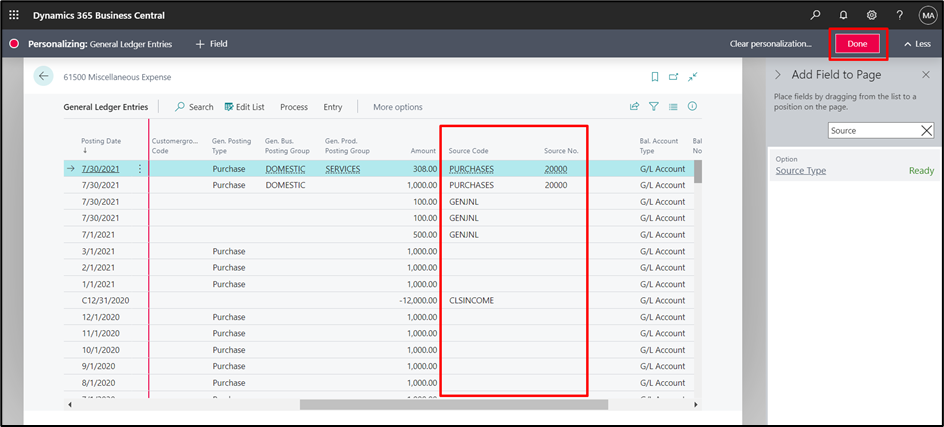The image size is (944, 427).
Task: Click Search in the list toolbar
Action: (194, 107)
